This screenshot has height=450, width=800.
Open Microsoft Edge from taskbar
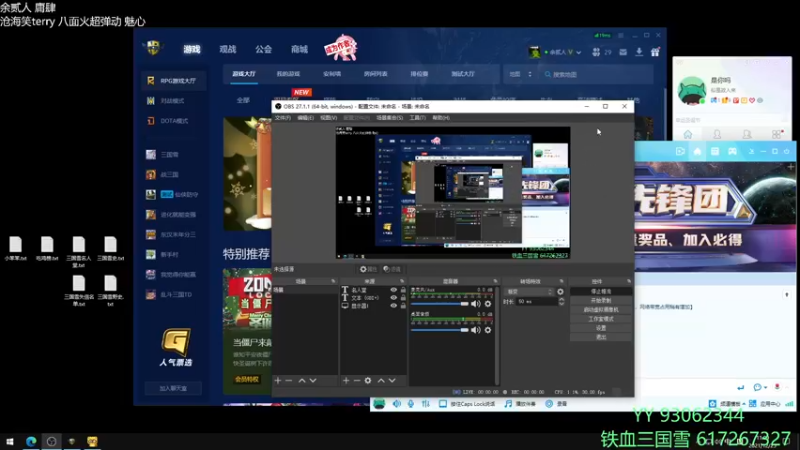tap(31, 442)
